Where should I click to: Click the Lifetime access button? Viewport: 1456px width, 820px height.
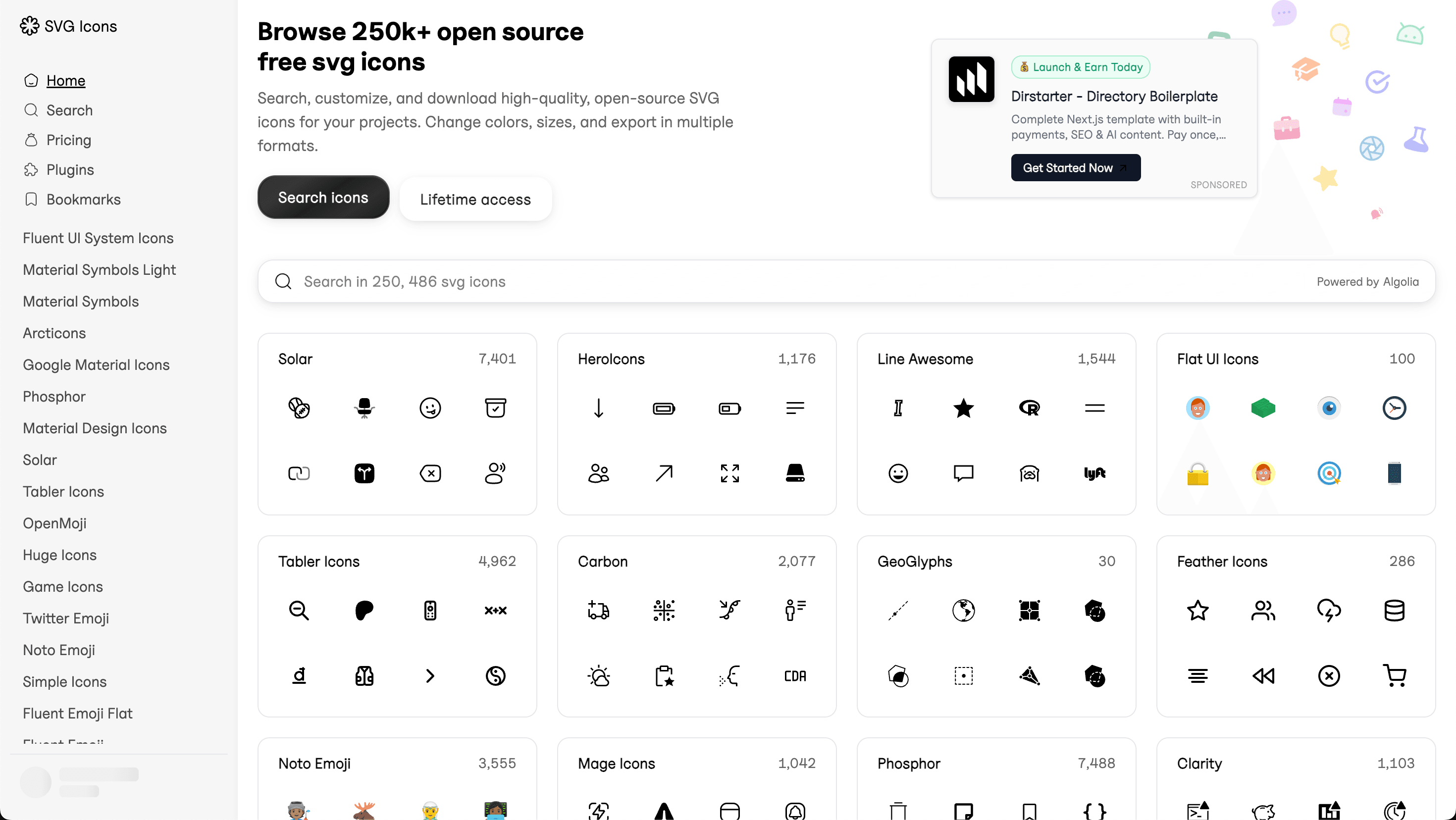click(475, 199)
